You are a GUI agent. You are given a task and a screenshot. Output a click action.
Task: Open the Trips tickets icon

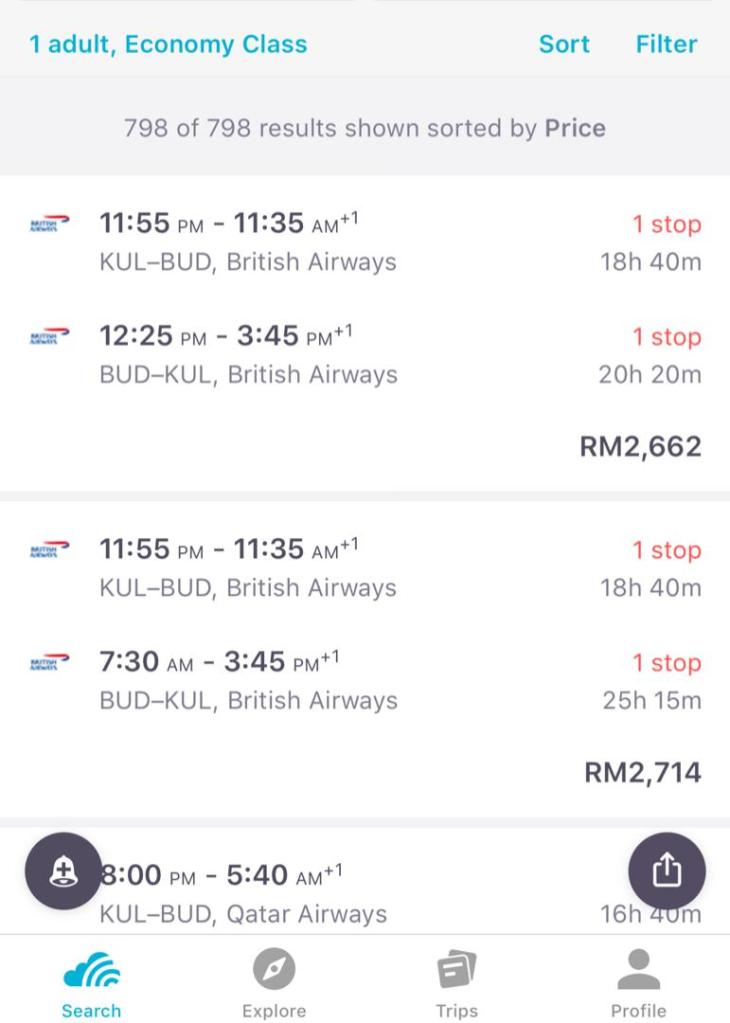(456, 969)
